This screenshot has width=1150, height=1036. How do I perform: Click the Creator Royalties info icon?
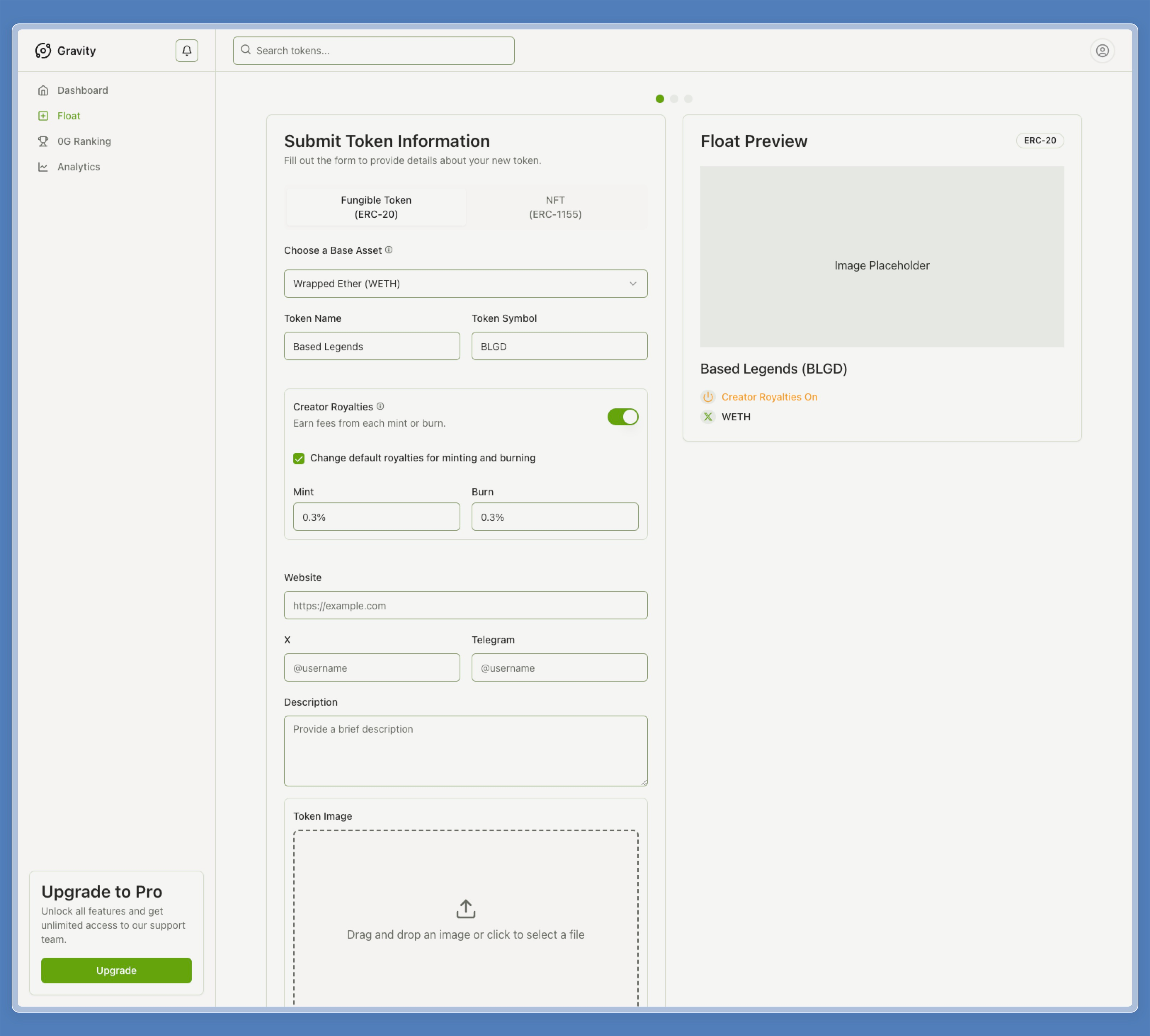coord(380,406)
